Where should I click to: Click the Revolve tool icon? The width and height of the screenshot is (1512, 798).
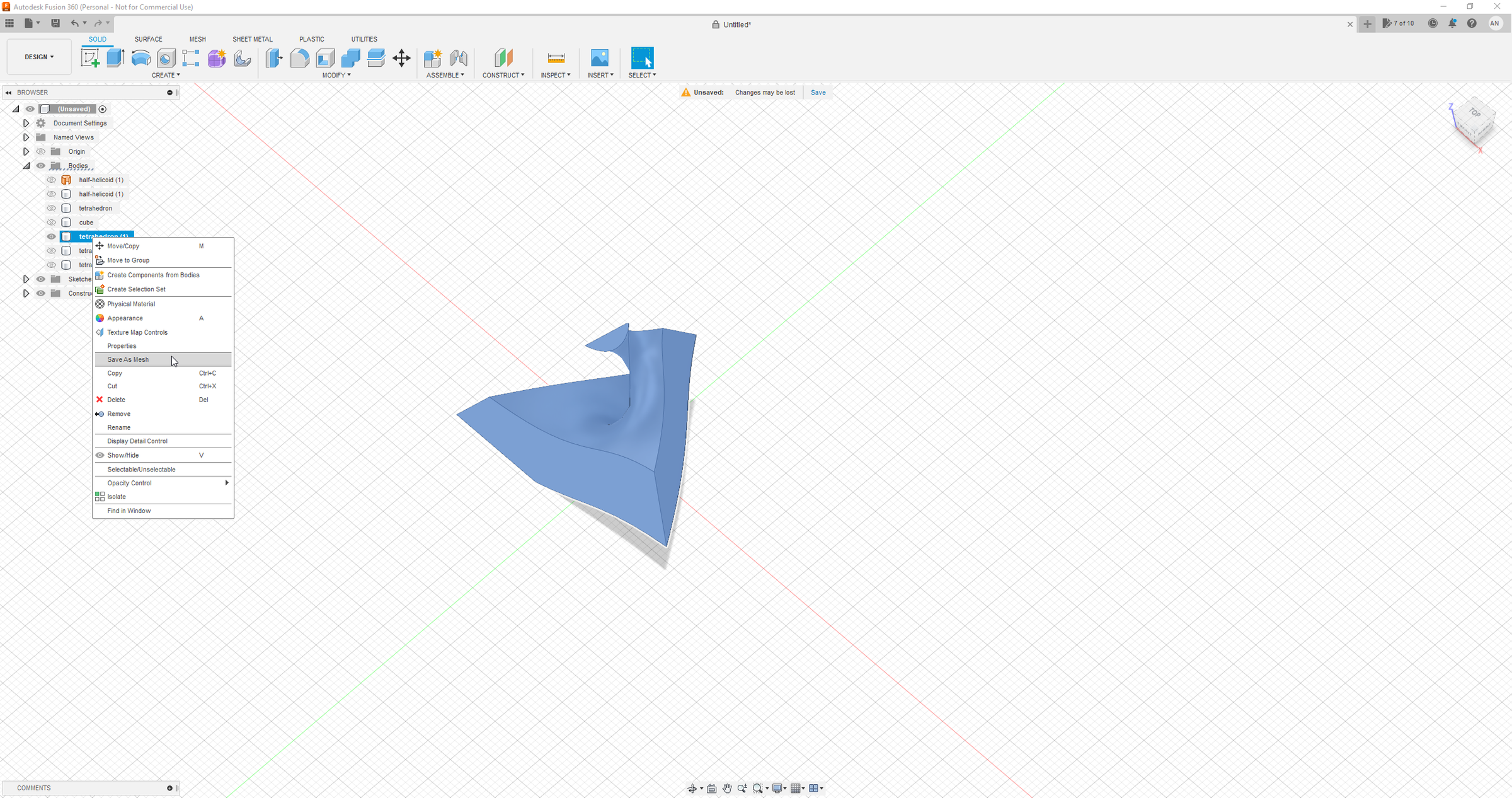[140, 58]
